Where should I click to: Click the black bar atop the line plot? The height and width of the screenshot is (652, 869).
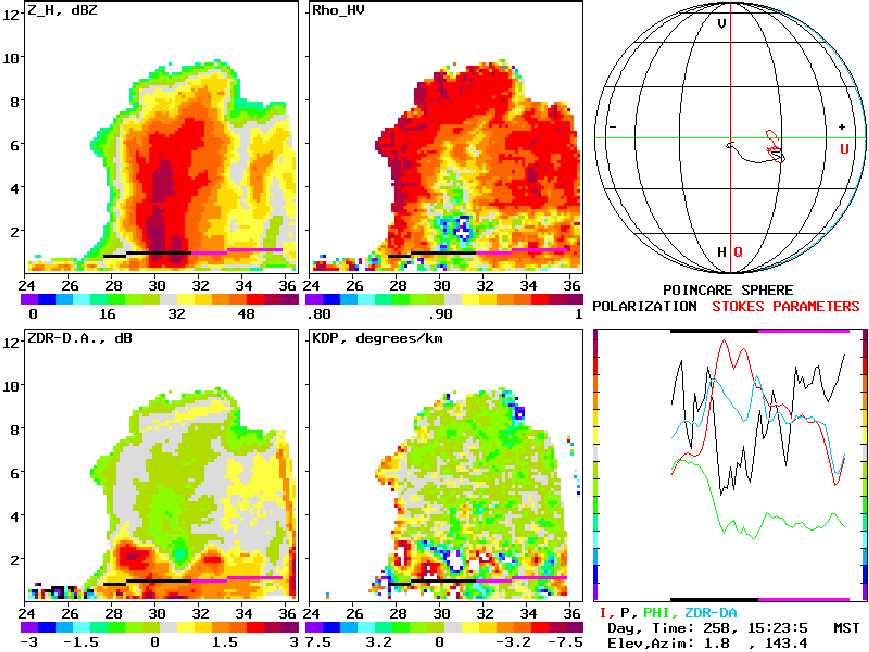coord(714,331)
